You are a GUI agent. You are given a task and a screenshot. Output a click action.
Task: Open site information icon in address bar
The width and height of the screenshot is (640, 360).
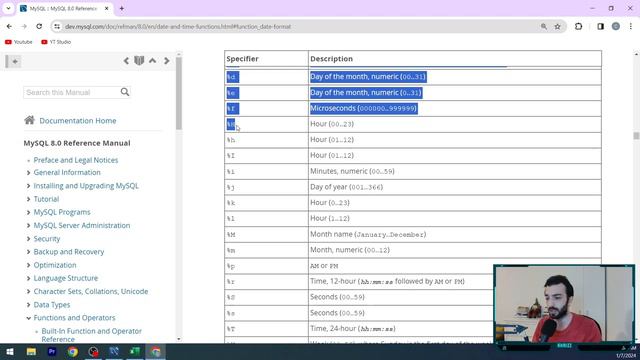57,27
